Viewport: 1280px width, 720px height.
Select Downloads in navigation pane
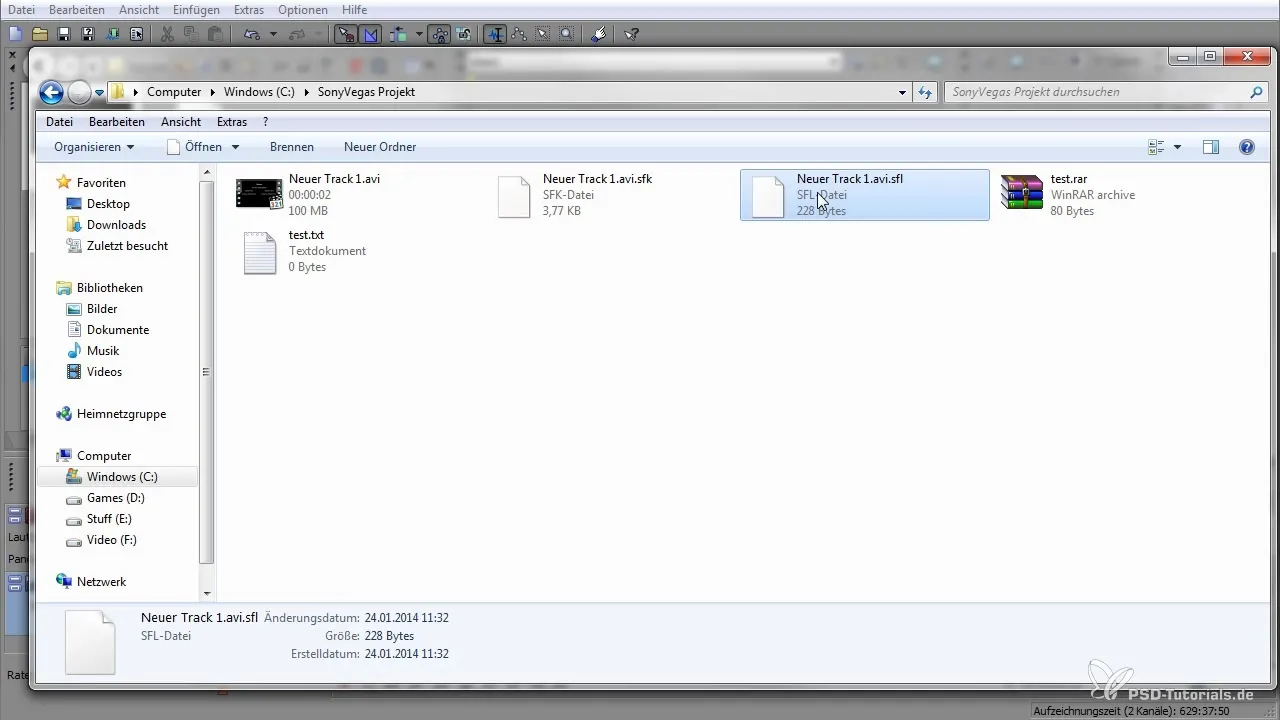116,225
